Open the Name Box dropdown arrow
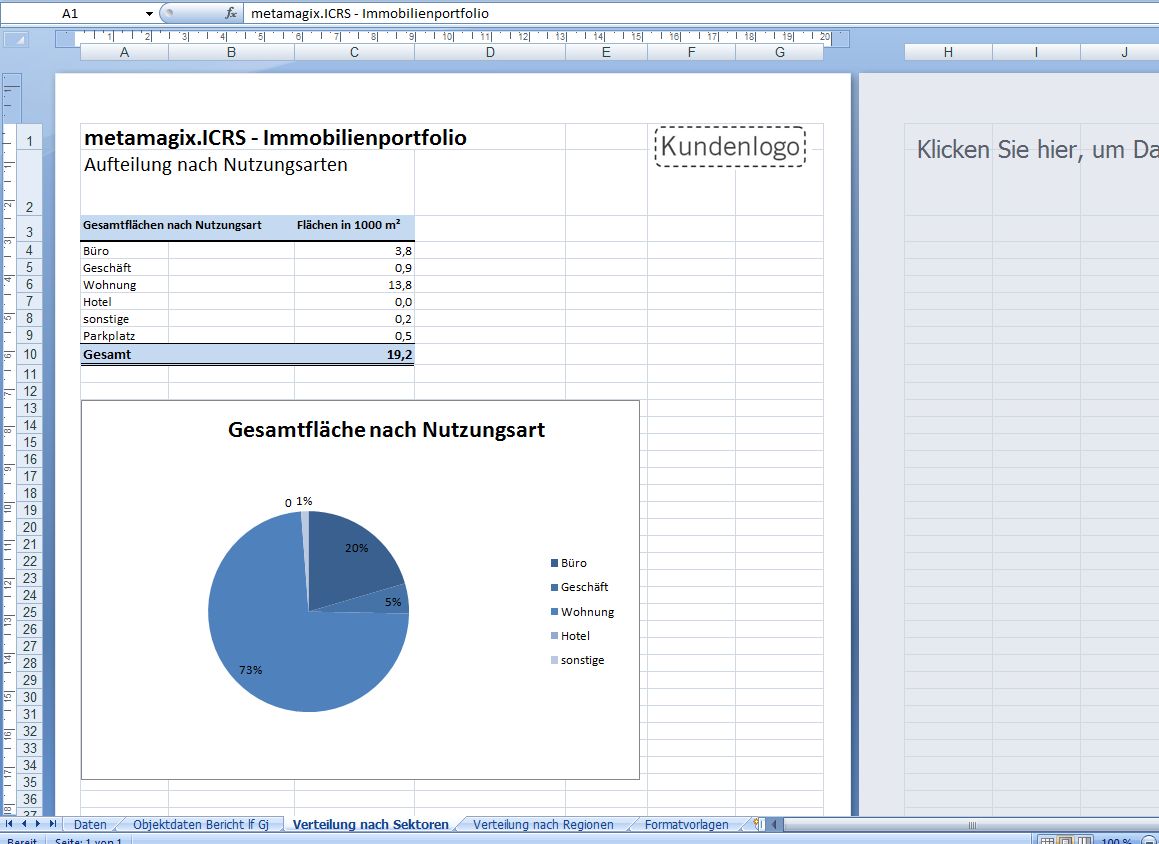This screenshot has height=844, width=1159. click(x=149, y=13)
